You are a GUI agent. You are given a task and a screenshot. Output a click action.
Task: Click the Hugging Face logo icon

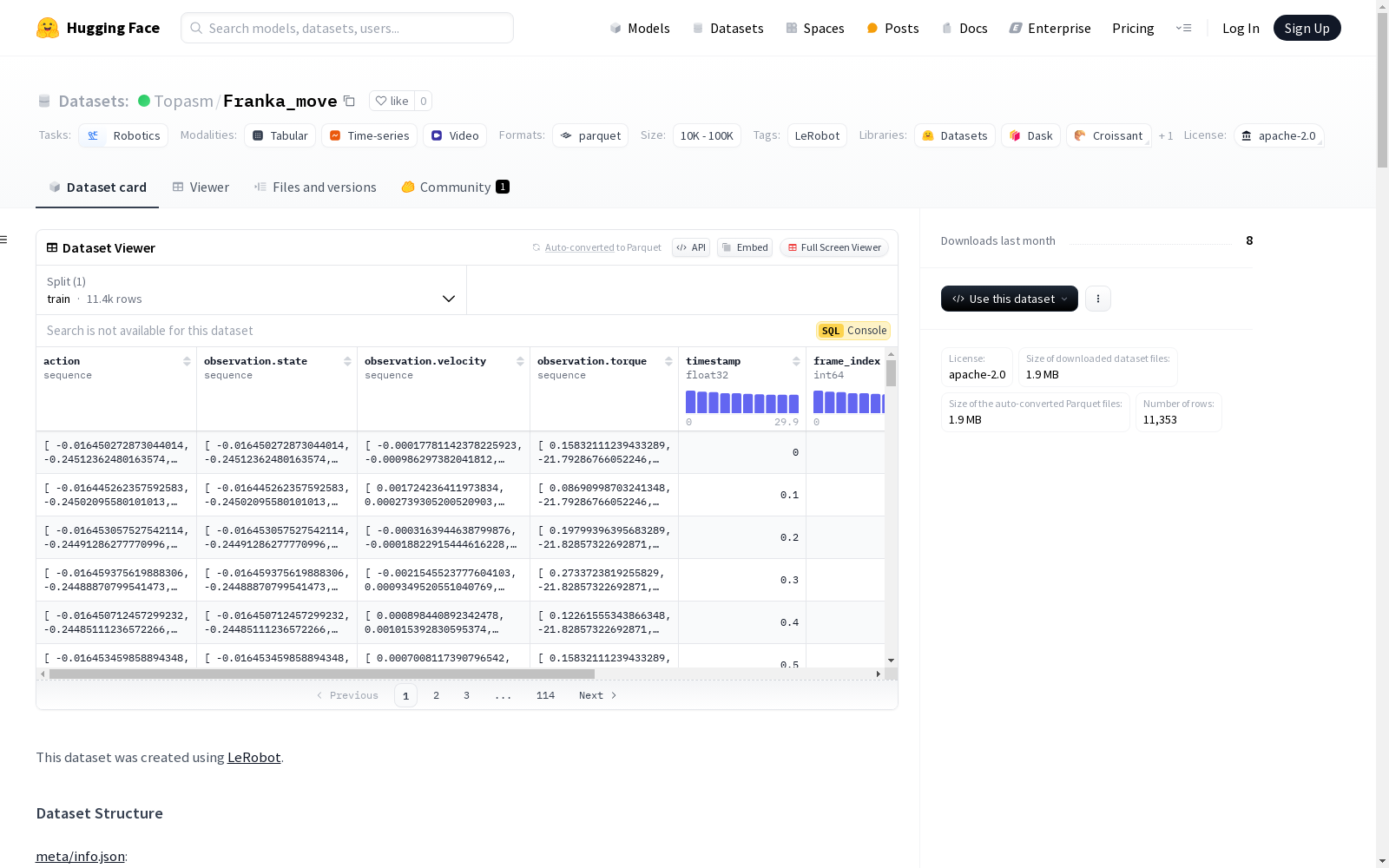click(x=48, y=28)
